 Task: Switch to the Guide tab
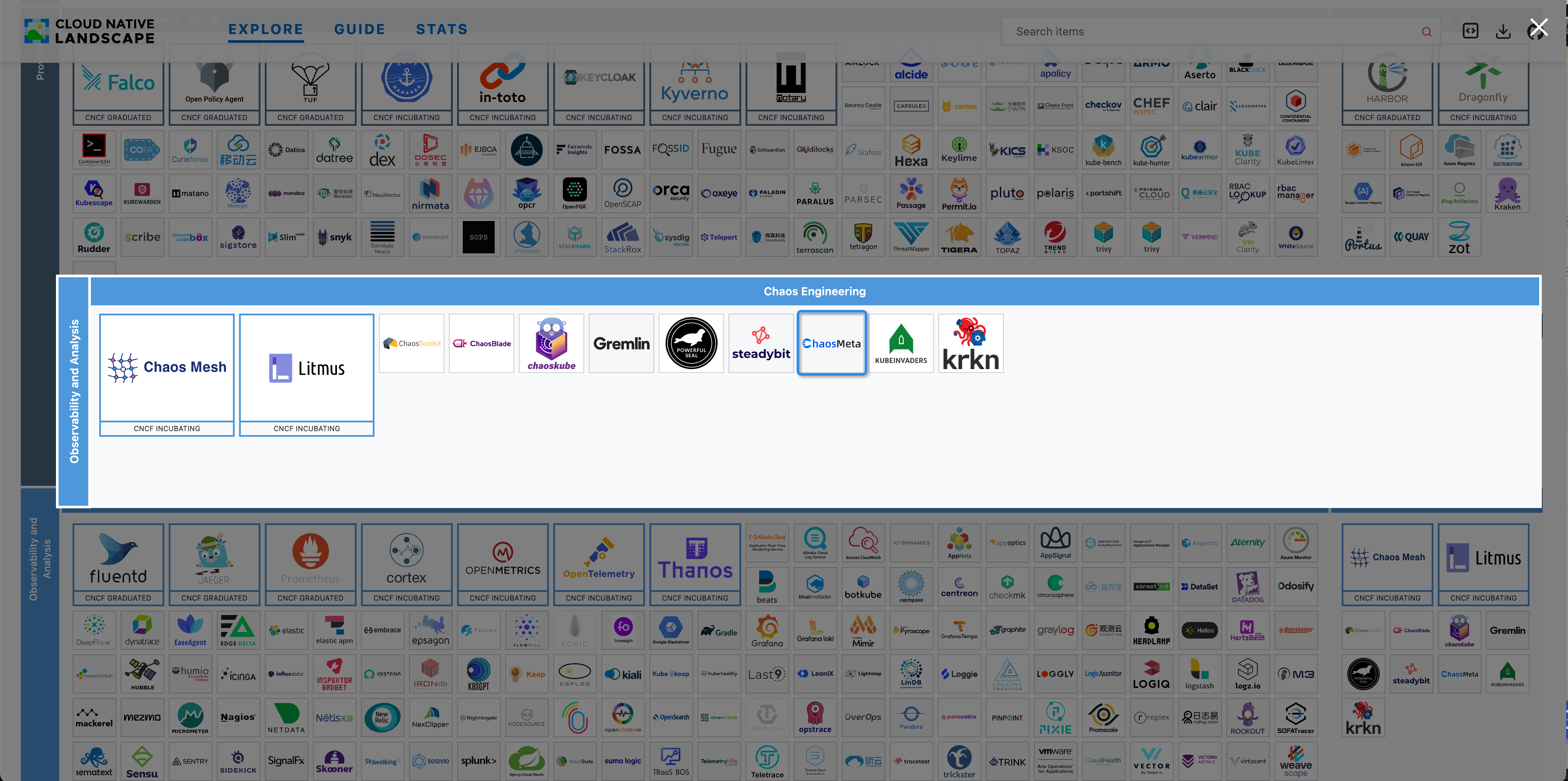[x=359, y=29]
